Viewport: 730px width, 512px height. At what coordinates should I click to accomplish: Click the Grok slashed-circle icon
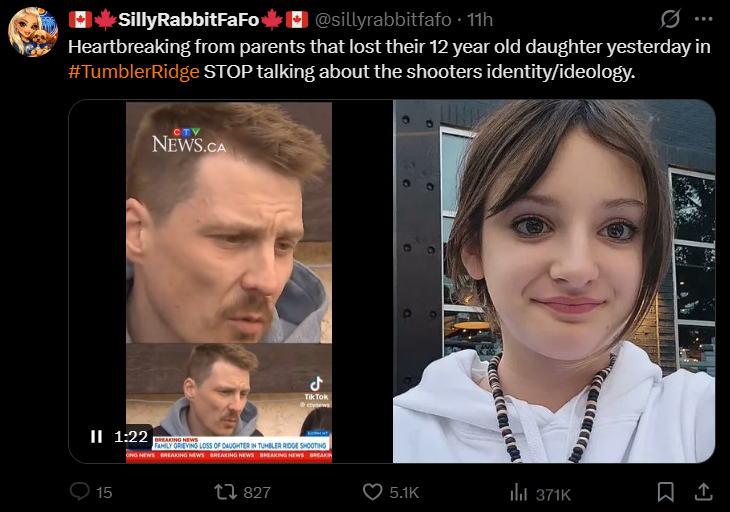pyautogui.click(x=670, y=19)
